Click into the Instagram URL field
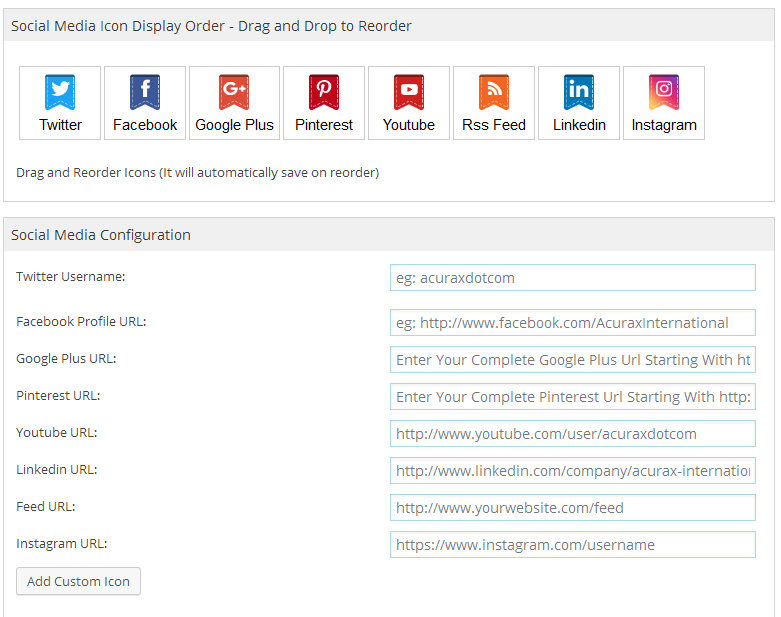 click(x=572, y=545)
